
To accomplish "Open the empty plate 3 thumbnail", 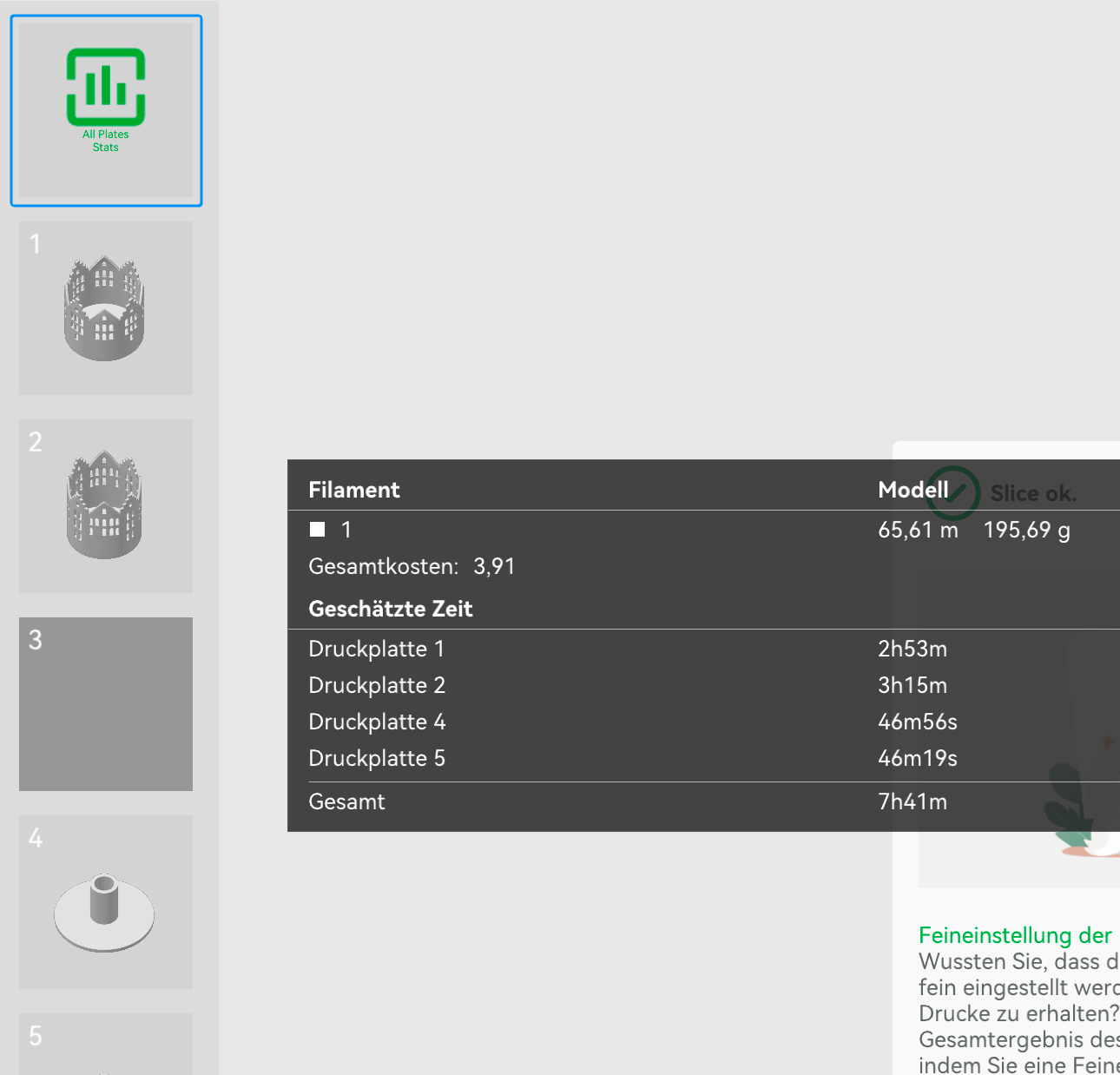I will (x=106, y=704).
